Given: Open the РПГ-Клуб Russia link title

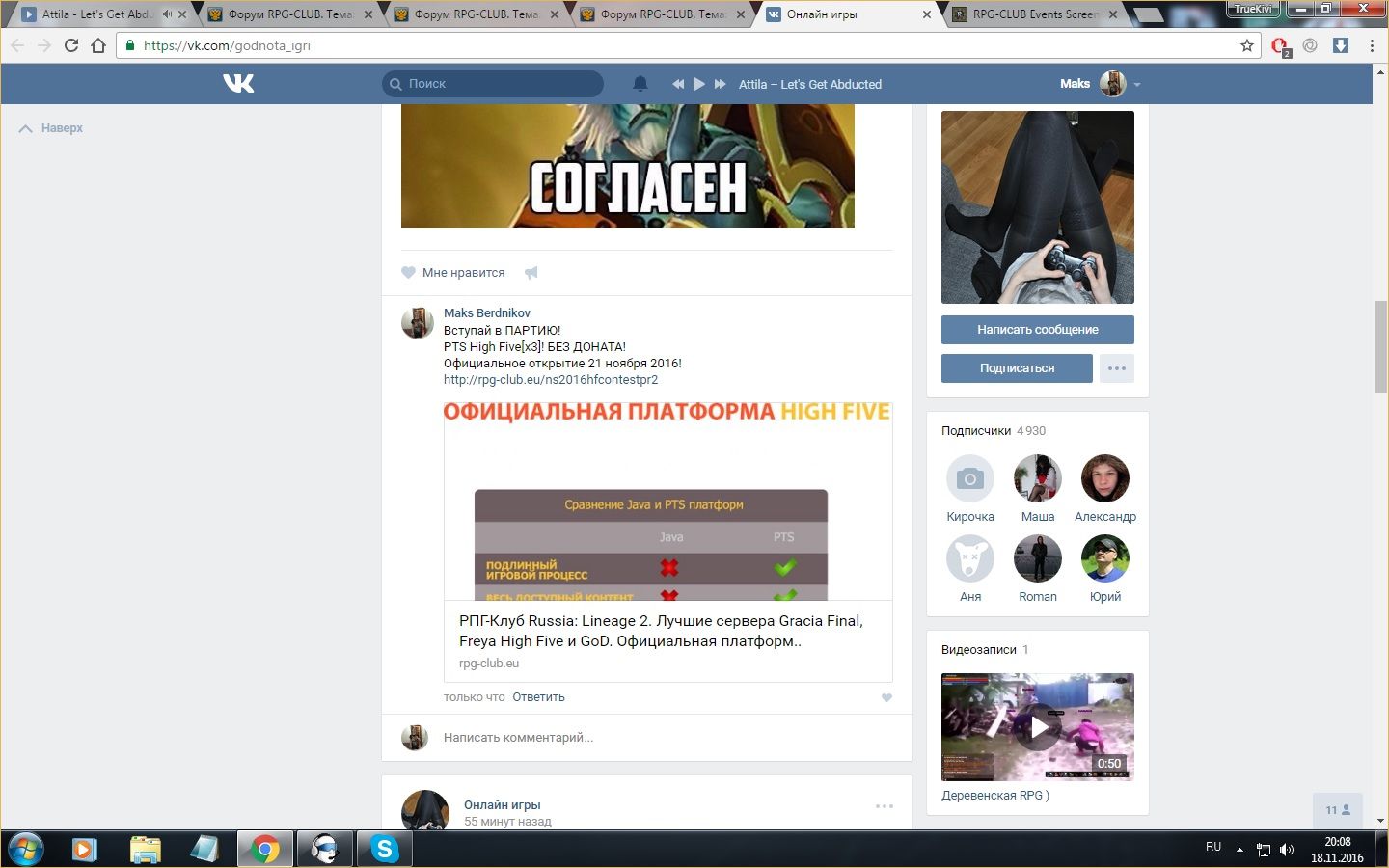Looking at the screenshot, I should click(661, 631).
